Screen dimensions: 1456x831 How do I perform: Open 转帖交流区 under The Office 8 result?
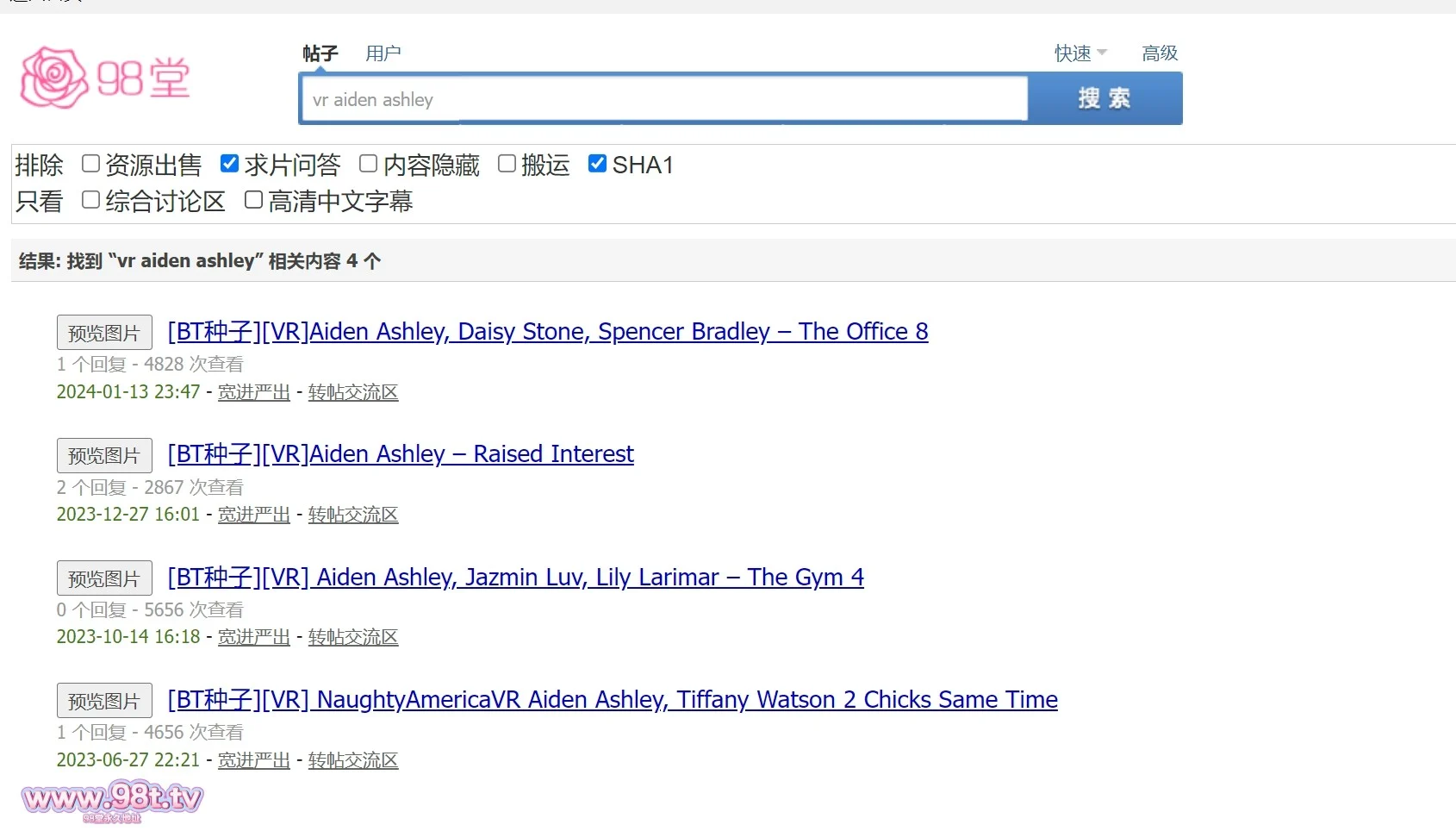coord(352,392)
